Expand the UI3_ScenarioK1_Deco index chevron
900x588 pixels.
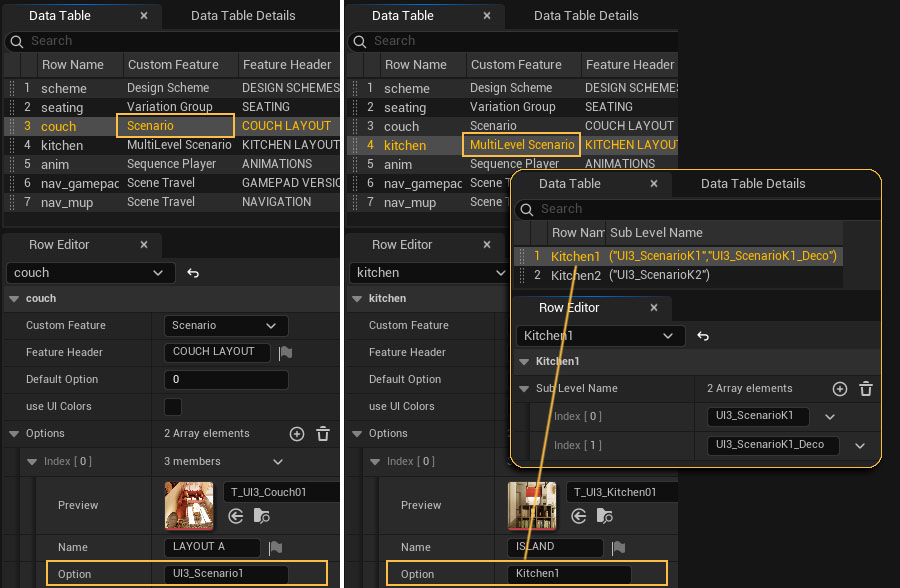[x=860, y=445]
